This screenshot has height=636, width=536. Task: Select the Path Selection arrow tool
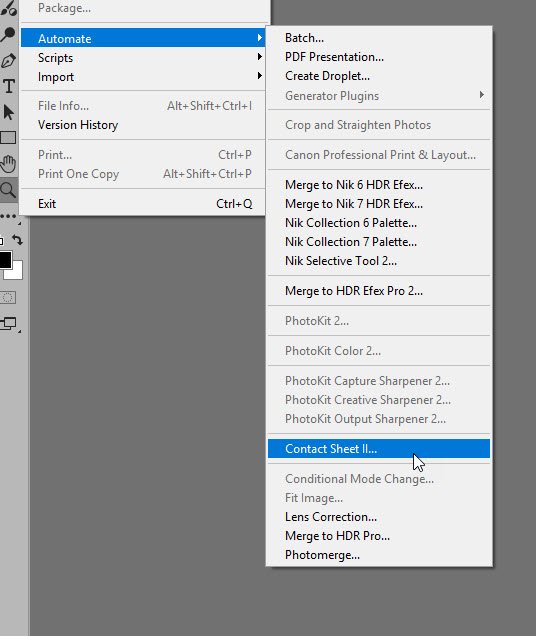tap(8, 112)
